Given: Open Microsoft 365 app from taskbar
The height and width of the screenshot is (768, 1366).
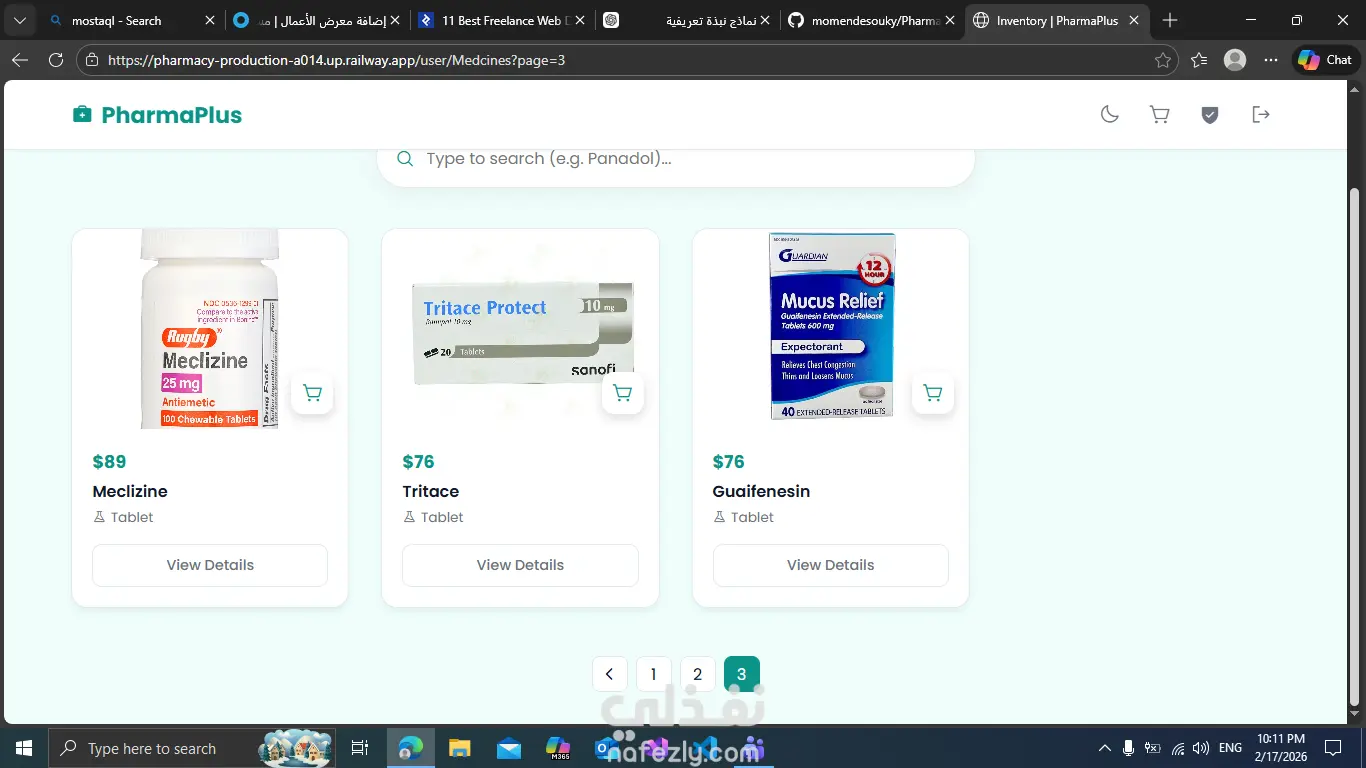Looking at the screenshot, I should 558,748.
